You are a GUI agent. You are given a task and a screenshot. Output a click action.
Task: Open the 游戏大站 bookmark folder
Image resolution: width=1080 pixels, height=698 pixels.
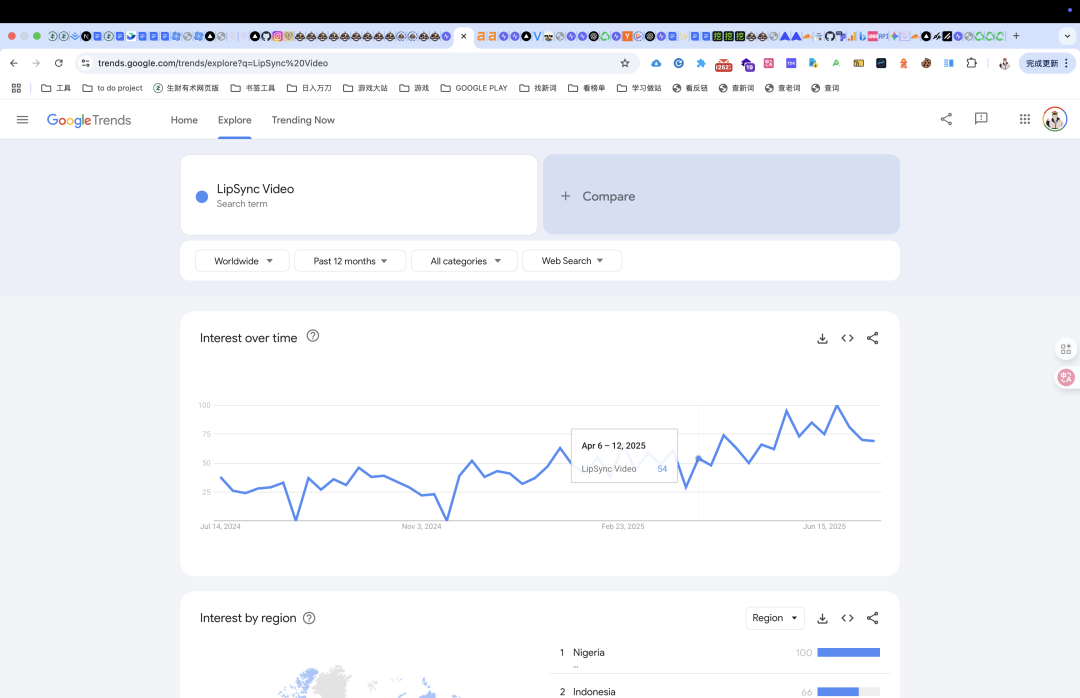[365, 88]
